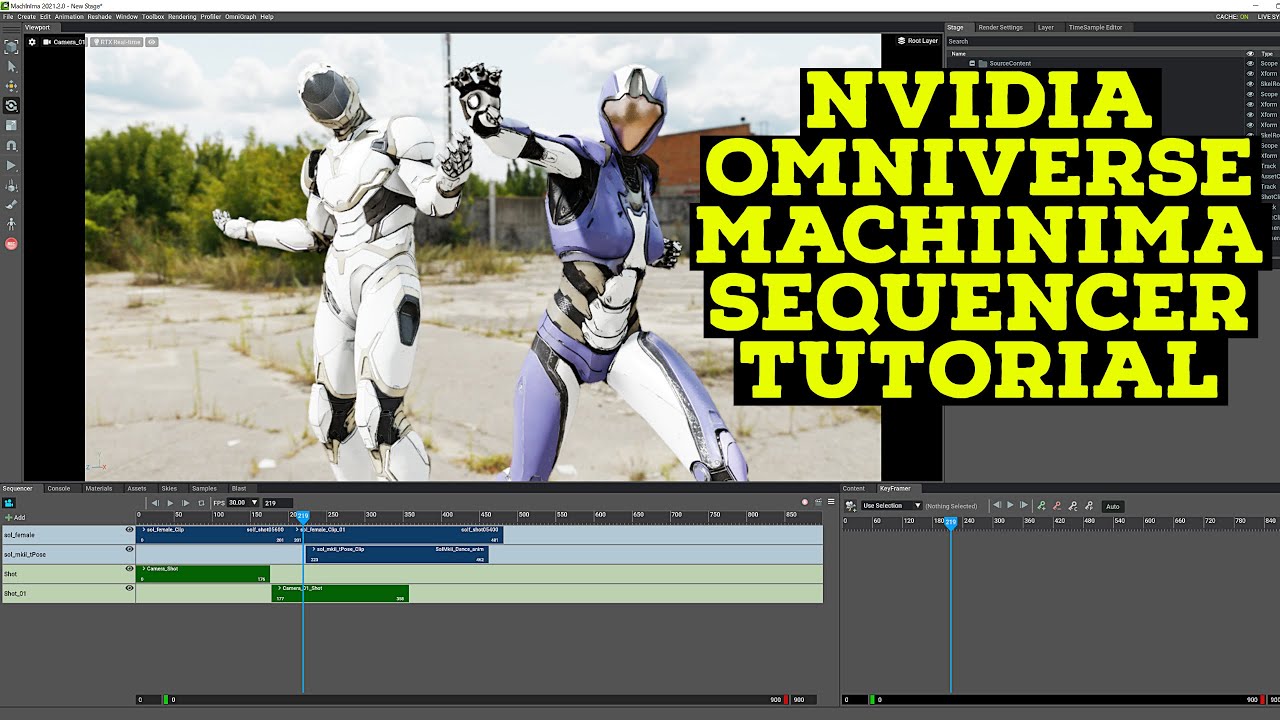This screenshot has width=1280, height=720.
Task: Expand sol_female_Clip in the timeline
Action: 145,529
